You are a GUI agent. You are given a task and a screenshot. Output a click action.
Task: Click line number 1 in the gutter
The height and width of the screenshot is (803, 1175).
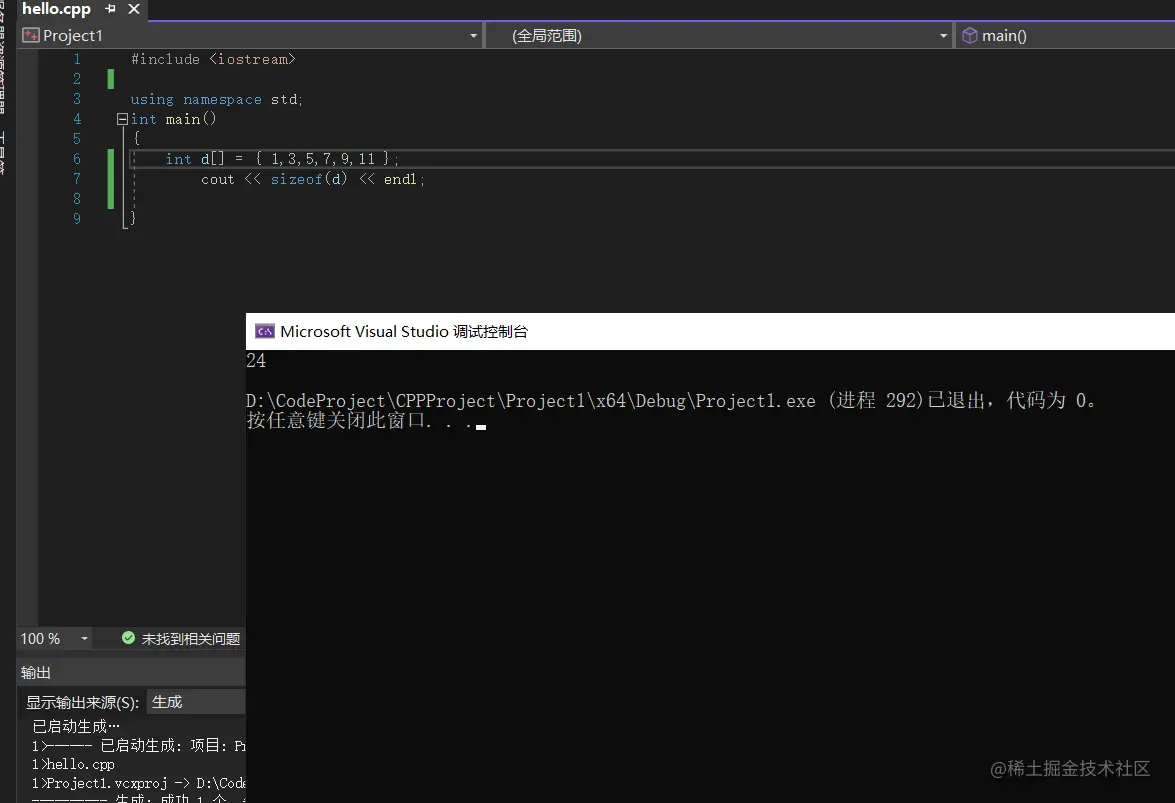(76, 59)
